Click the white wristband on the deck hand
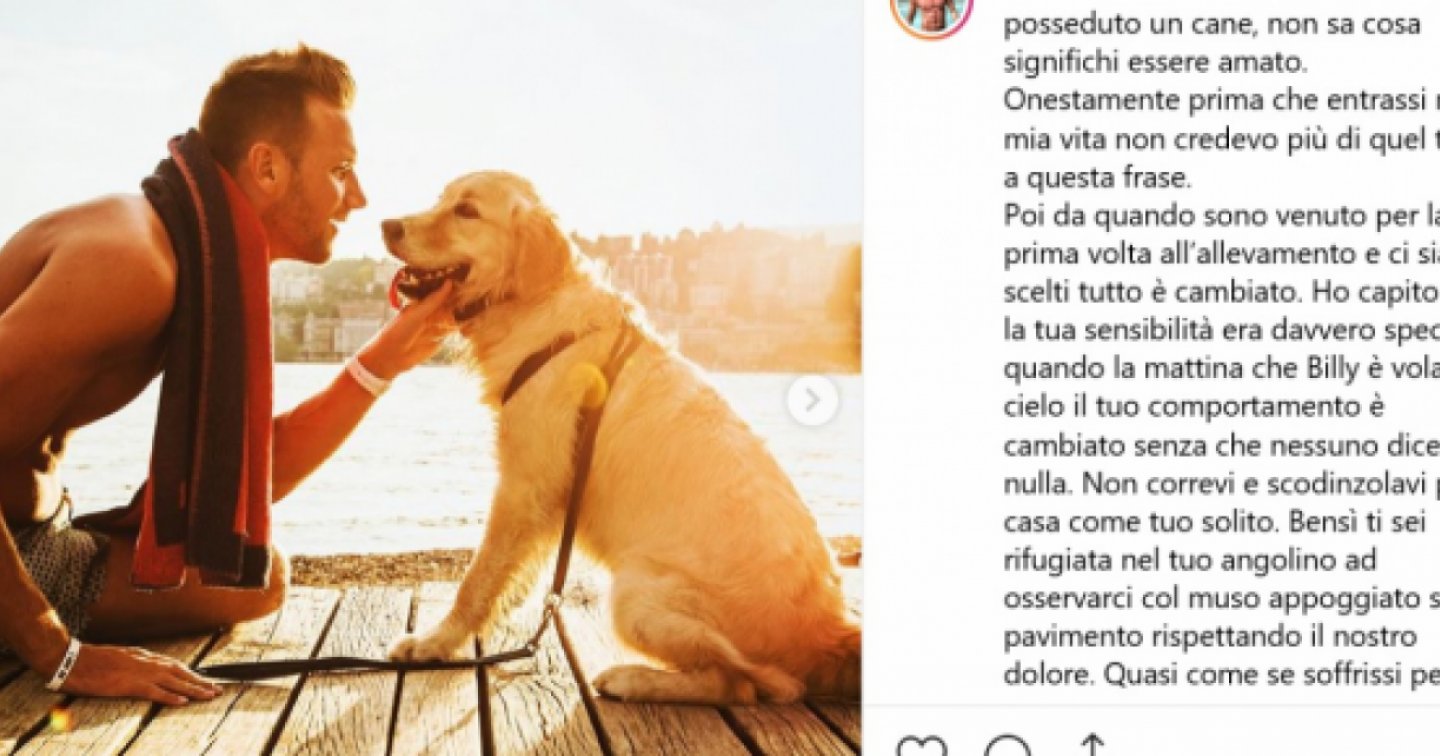The image size is (1440, 756). [x=63, y=664]
